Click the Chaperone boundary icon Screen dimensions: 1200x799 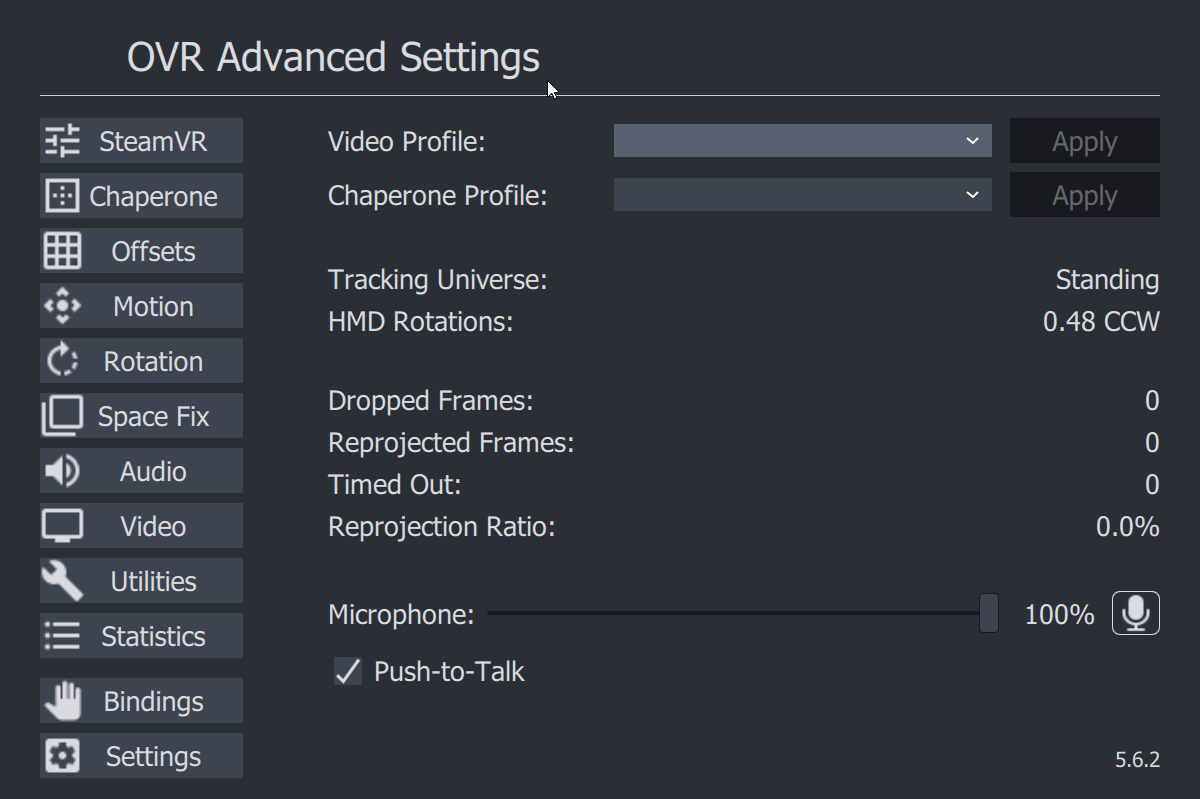62,196
